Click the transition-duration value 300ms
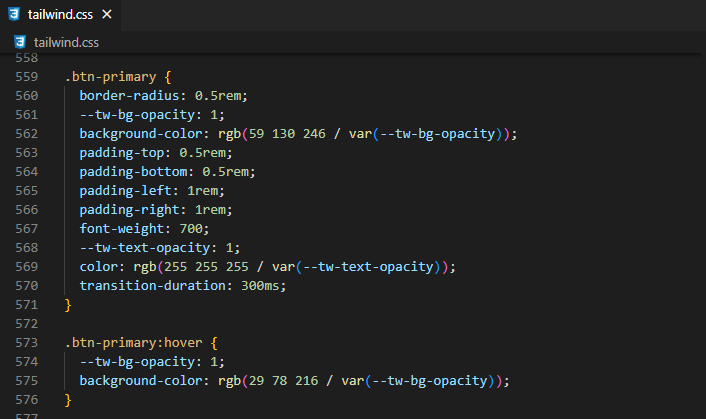 (260, 286)
